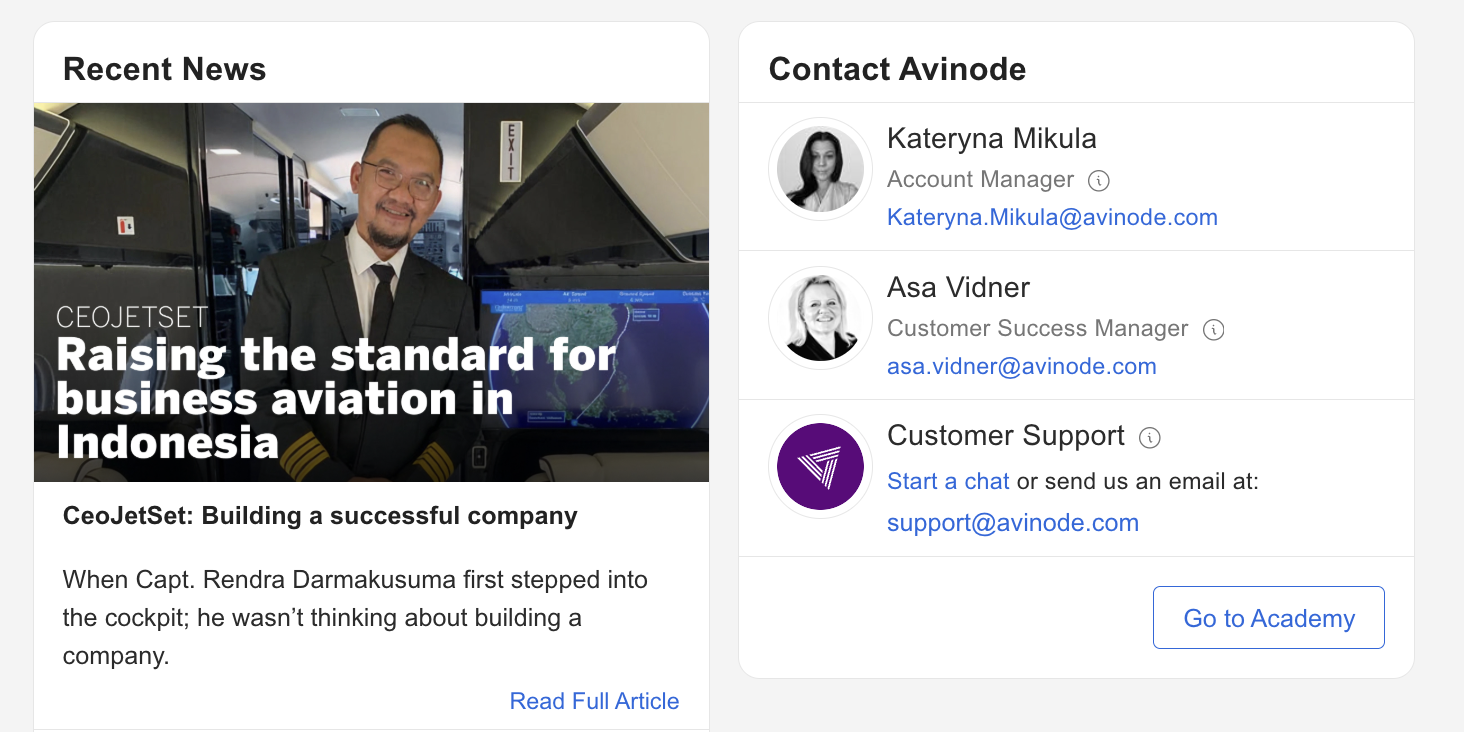This screenshot has height=732, width=1464.
Task: Click the Customer Support heading
Action: coord(1005,436)
